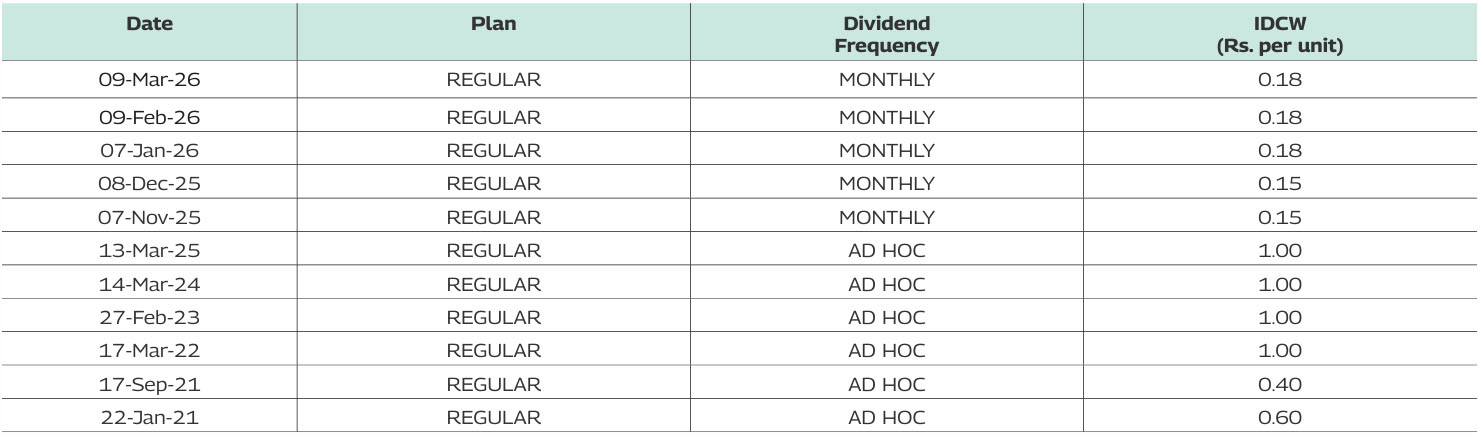Click the Plan column header
Viewport: 1478px width, 436px height.
(493, 24)
